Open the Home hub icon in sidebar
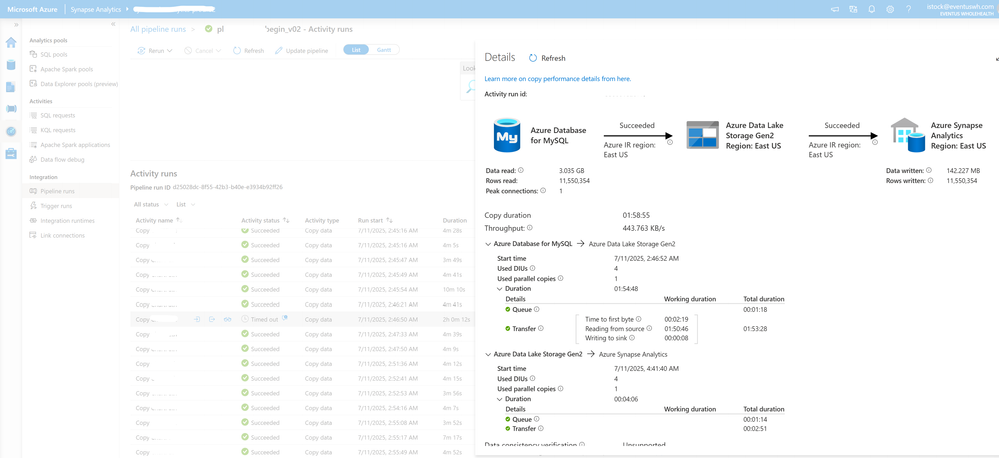Viewport: 999px width, 458px height. pos(11,43)
